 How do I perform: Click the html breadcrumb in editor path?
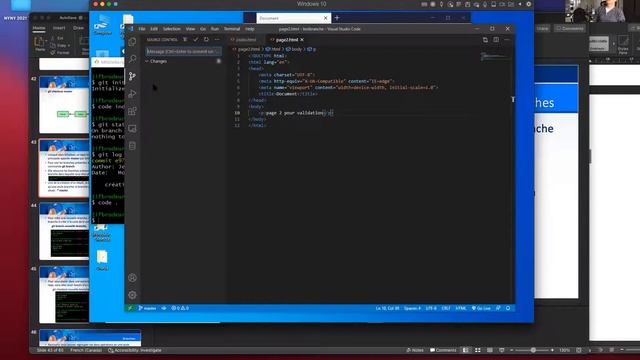coord(273,49)
